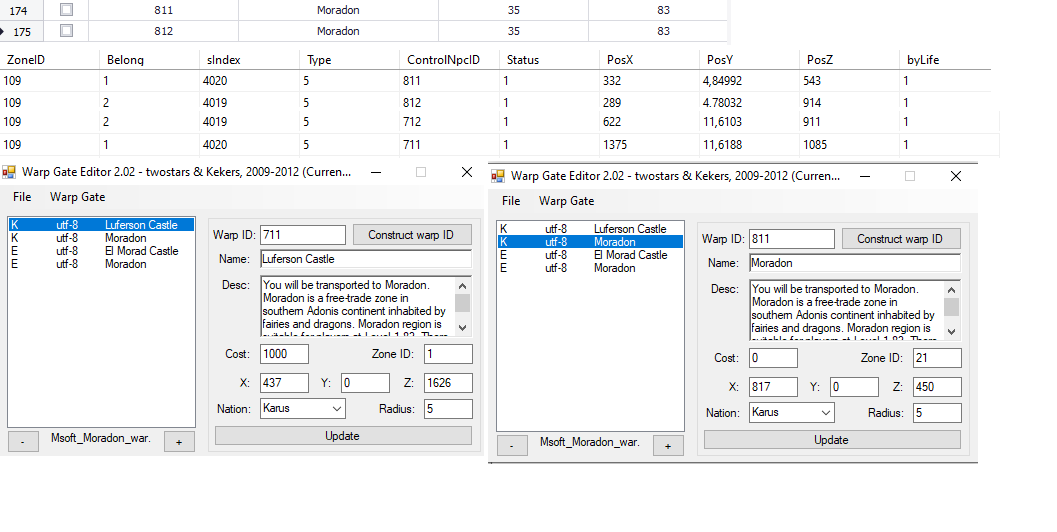Click the Y field in the right window

[854, 386]
